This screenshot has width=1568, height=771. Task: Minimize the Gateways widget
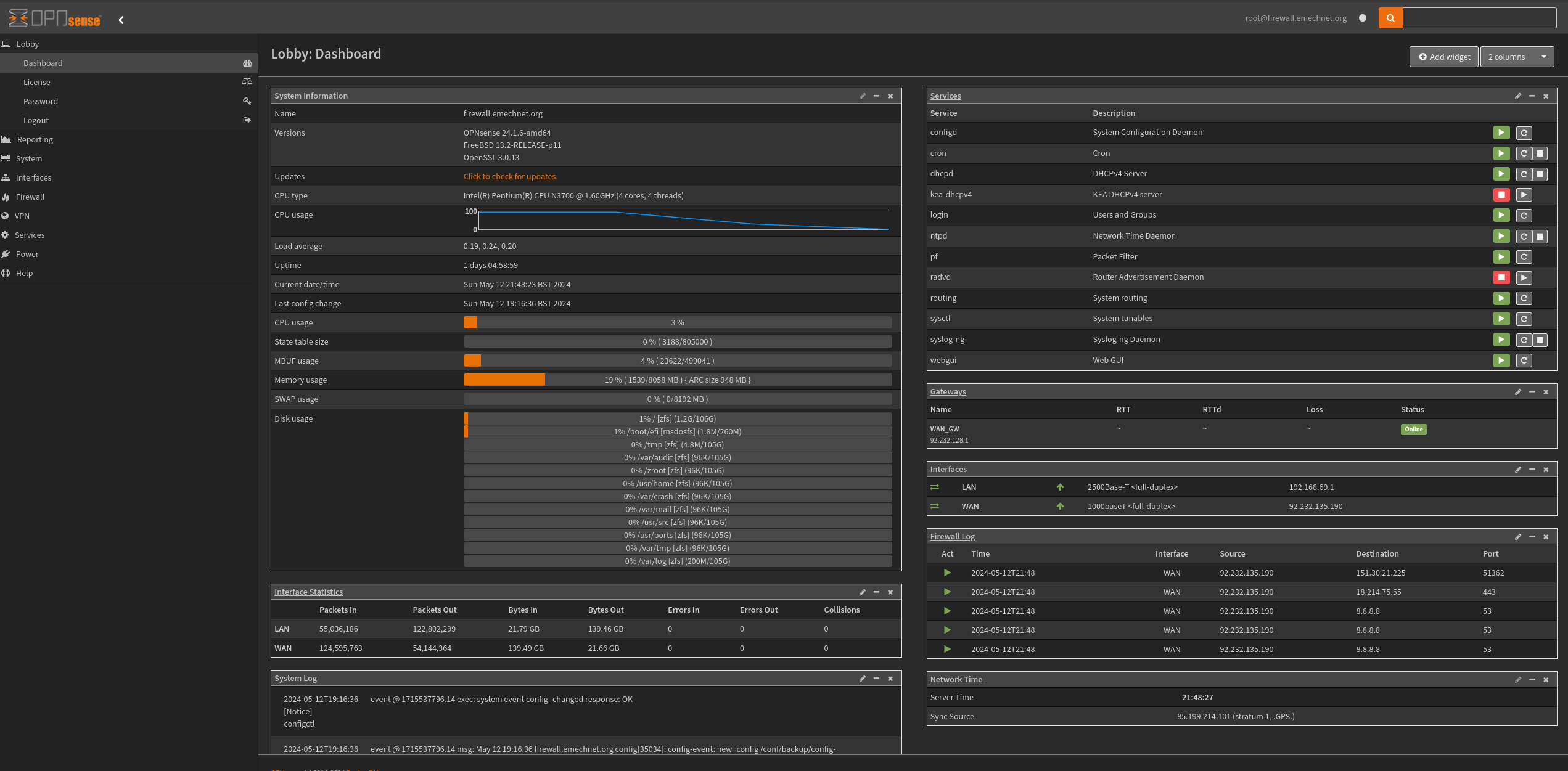[x=1532, y=392]
